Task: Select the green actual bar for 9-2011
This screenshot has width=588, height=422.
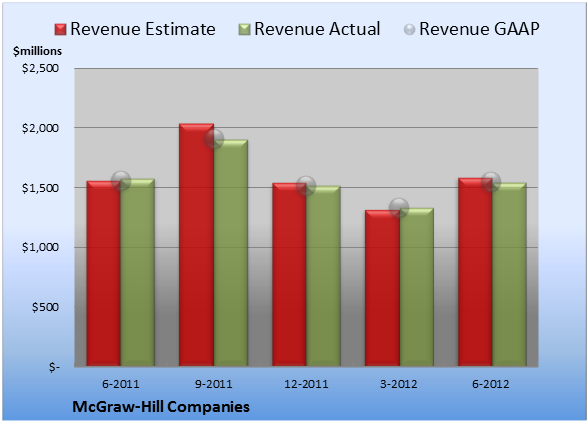Action: click(231, 253)
